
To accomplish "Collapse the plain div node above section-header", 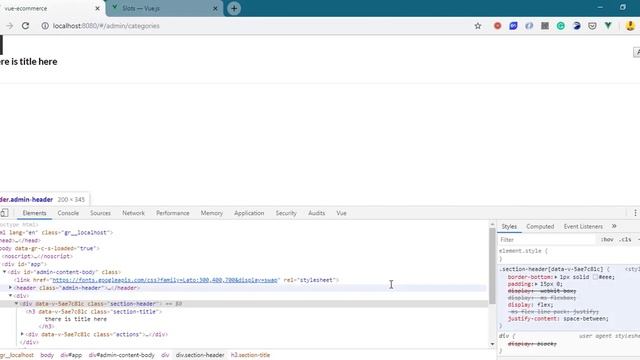I will pos(11,296).
